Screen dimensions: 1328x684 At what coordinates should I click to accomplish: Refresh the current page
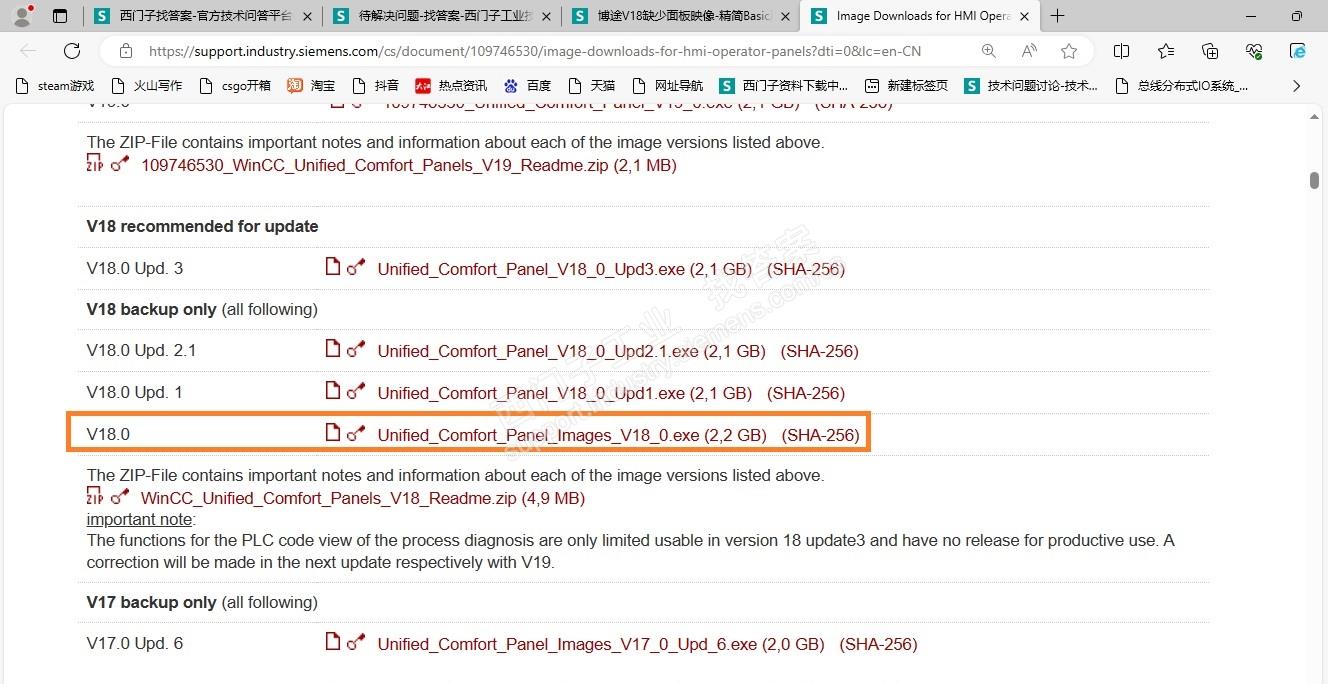(72, 51)
